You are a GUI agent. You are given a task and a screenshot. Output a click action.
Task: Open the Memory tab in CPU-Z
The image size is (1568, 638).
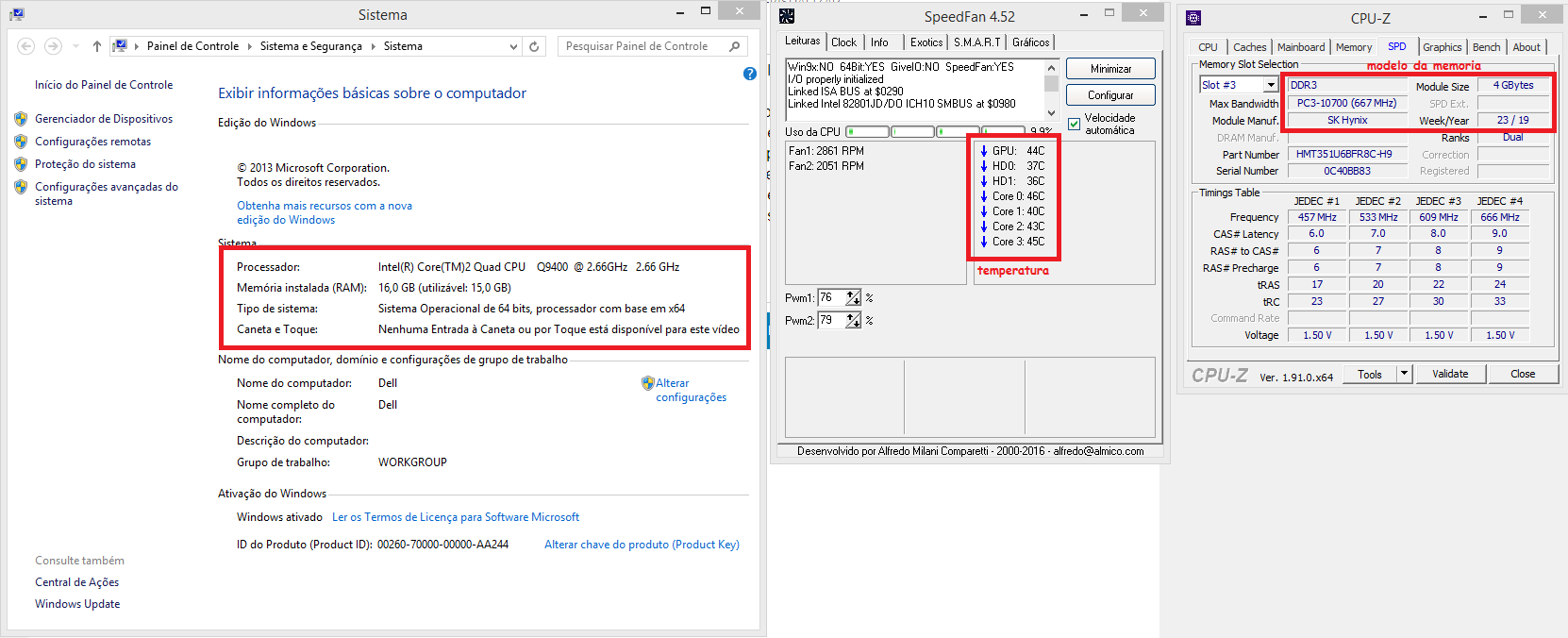[x=1354, y=47]
